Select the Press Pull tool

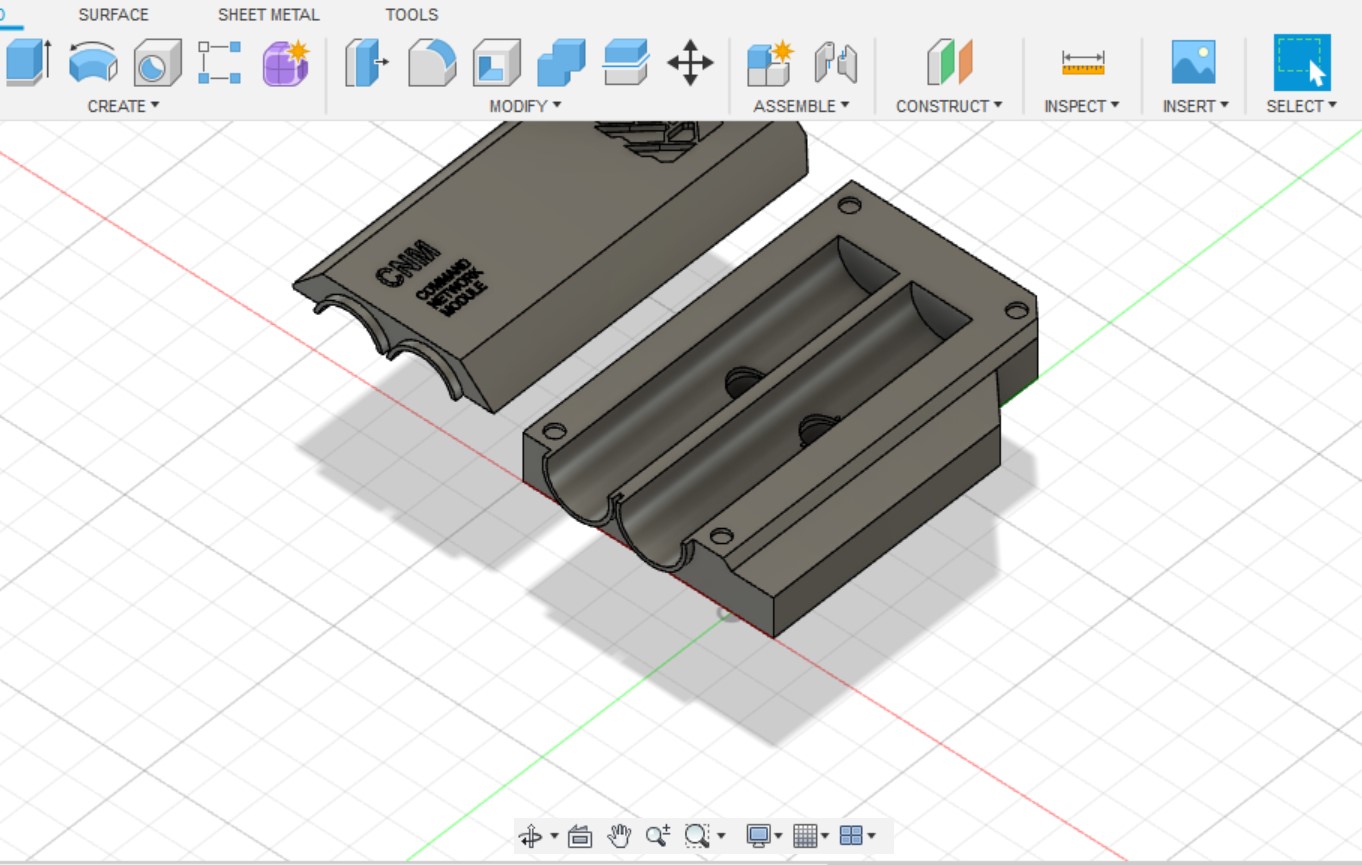coord(368,63)
